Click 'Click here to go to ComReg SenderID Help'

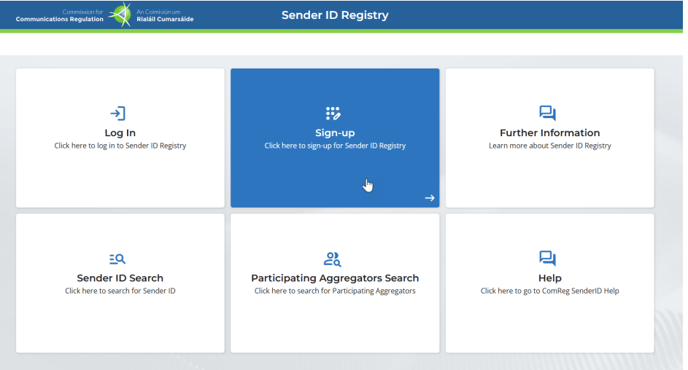point(550,291)
